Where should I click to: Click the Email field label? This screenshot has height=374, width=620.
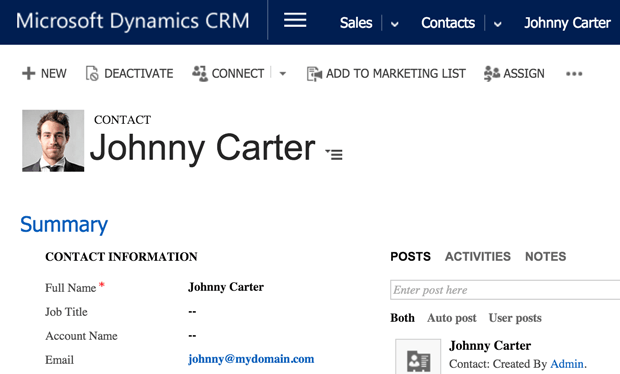pos(59,360)
